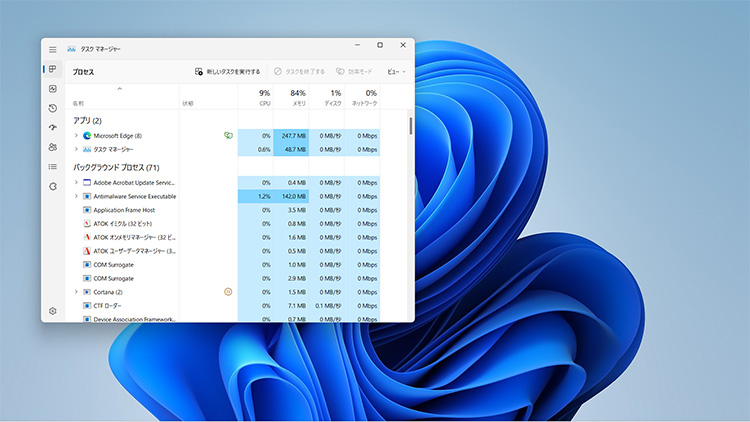Open the Startup apps sidebar icon
Screen dimensions: 750x422
point(53,128)
